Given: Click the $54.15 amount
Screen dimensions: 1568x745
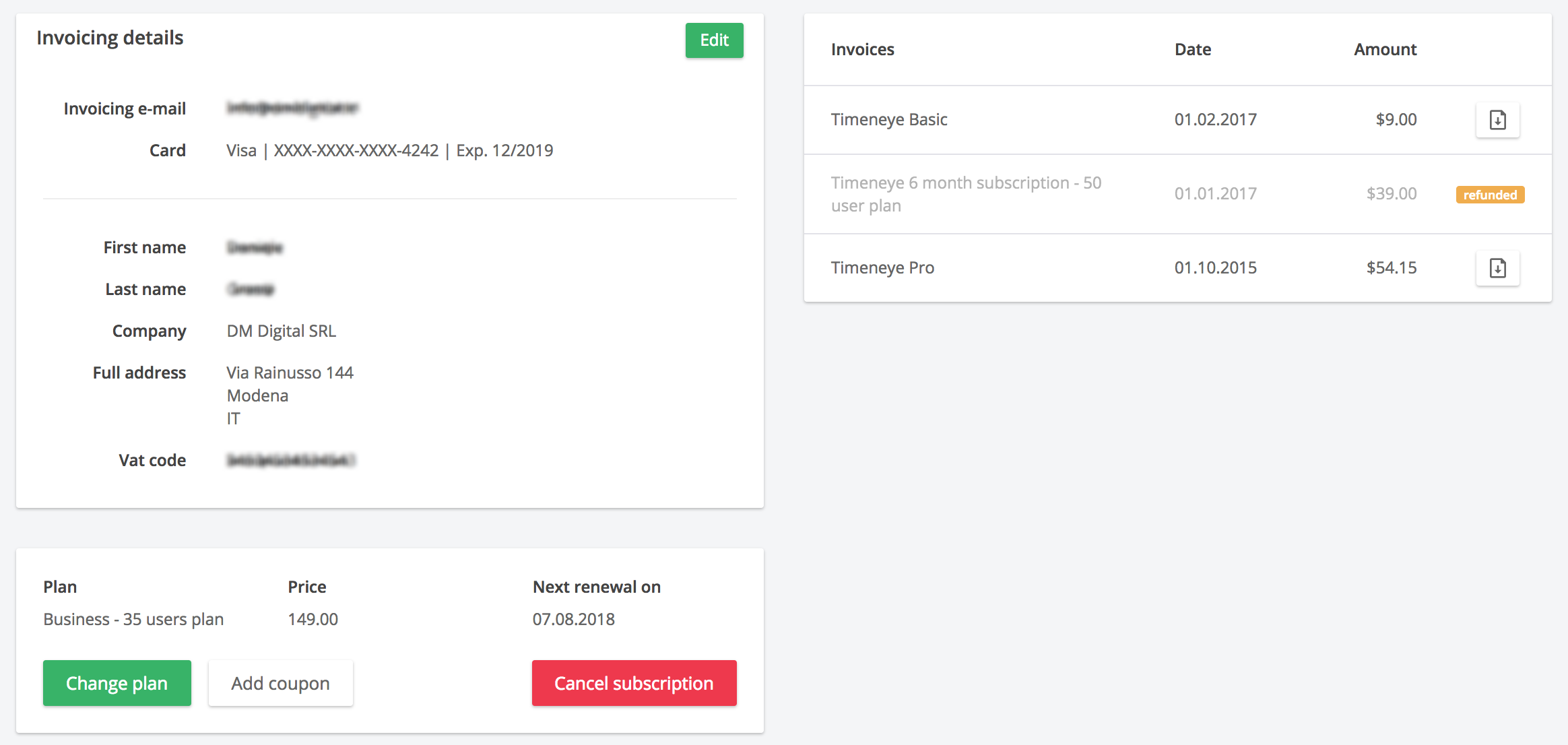Looking at the screenshot, I should tap(1391, 268).
